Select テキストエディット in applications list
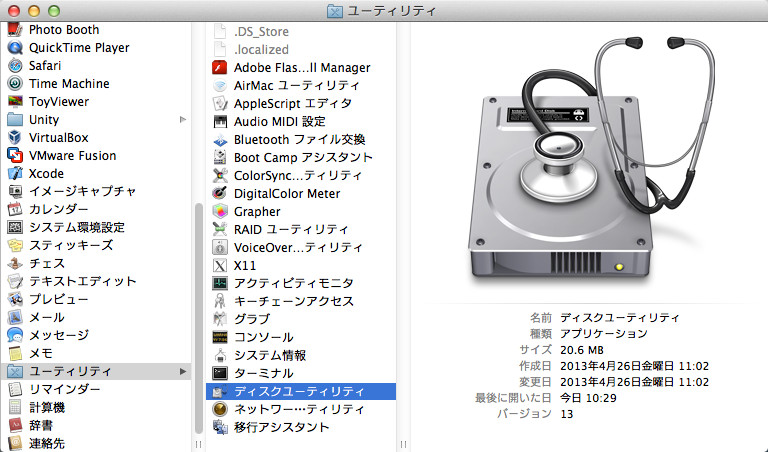 point(96,281)
